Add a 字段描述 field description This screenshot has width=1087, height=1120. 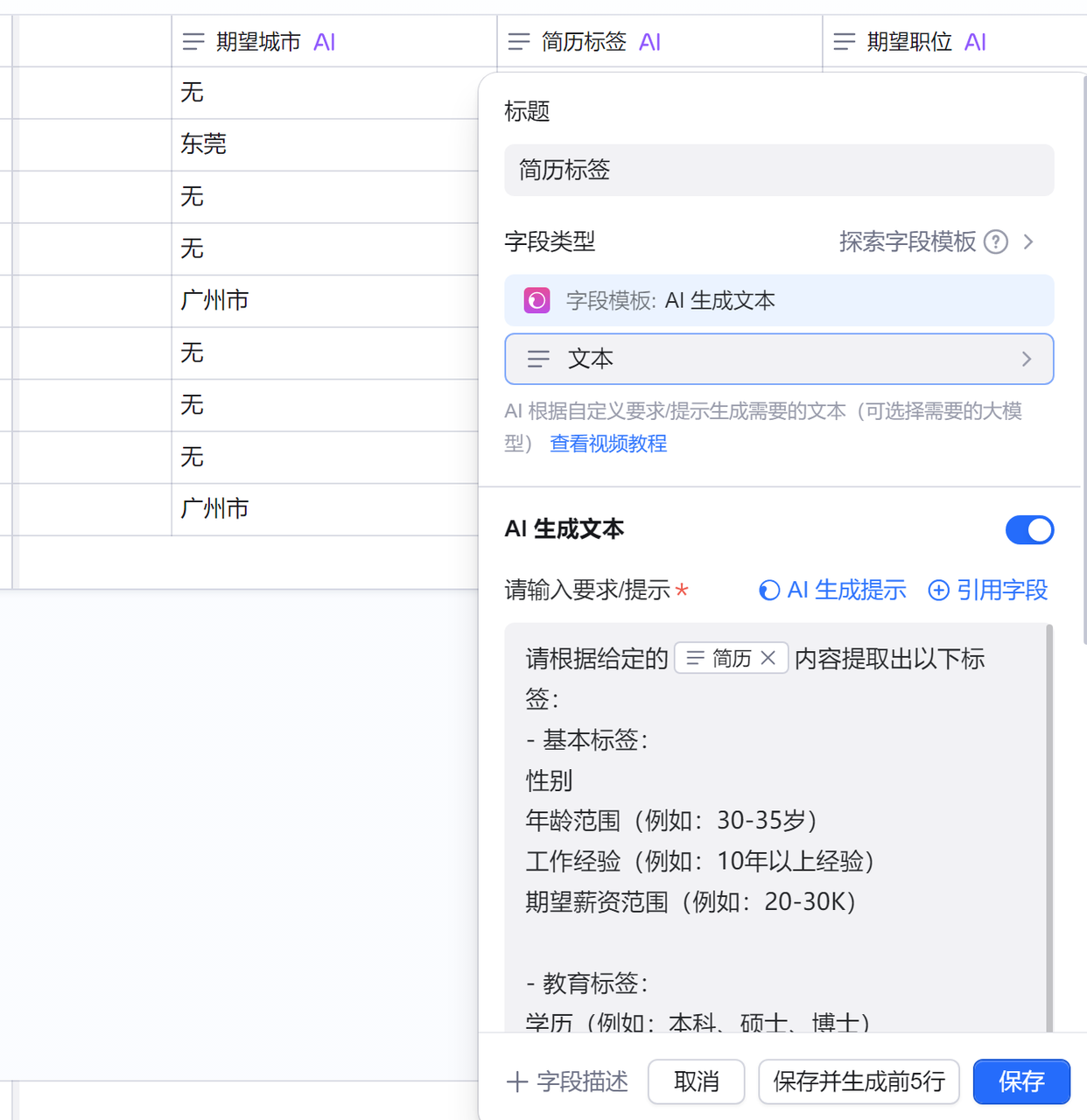click(568, 1081)
